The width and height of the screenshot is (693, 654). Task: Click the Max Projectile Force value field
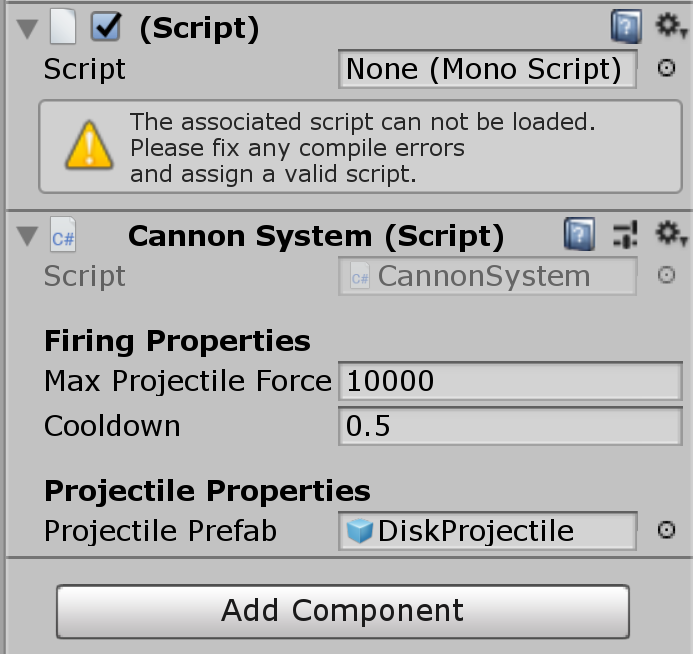point(510,381)
